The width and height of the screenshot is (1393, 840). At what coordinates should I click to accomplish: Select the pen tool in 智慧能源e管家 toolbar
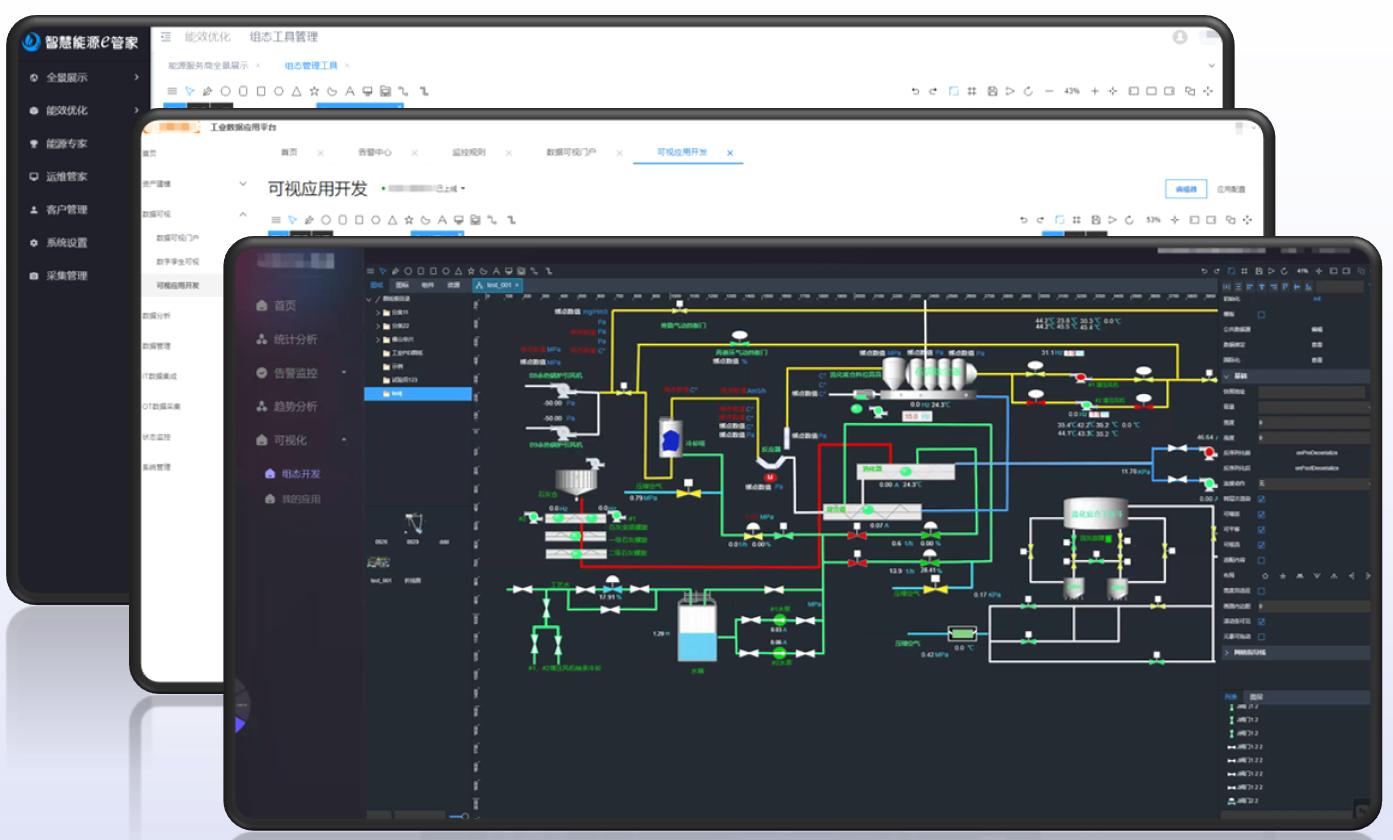(x=208, y=91)
